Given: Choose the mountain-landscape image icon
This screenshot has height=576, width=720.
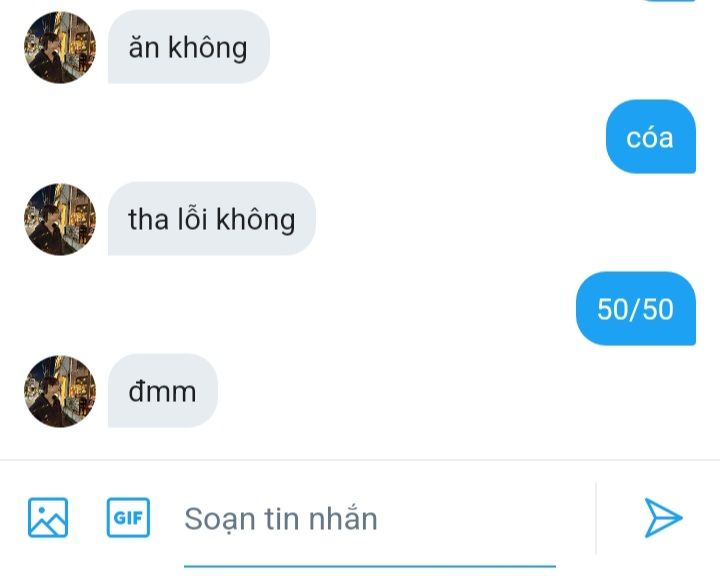Looking at the screenshot, I should pos(48,517).
